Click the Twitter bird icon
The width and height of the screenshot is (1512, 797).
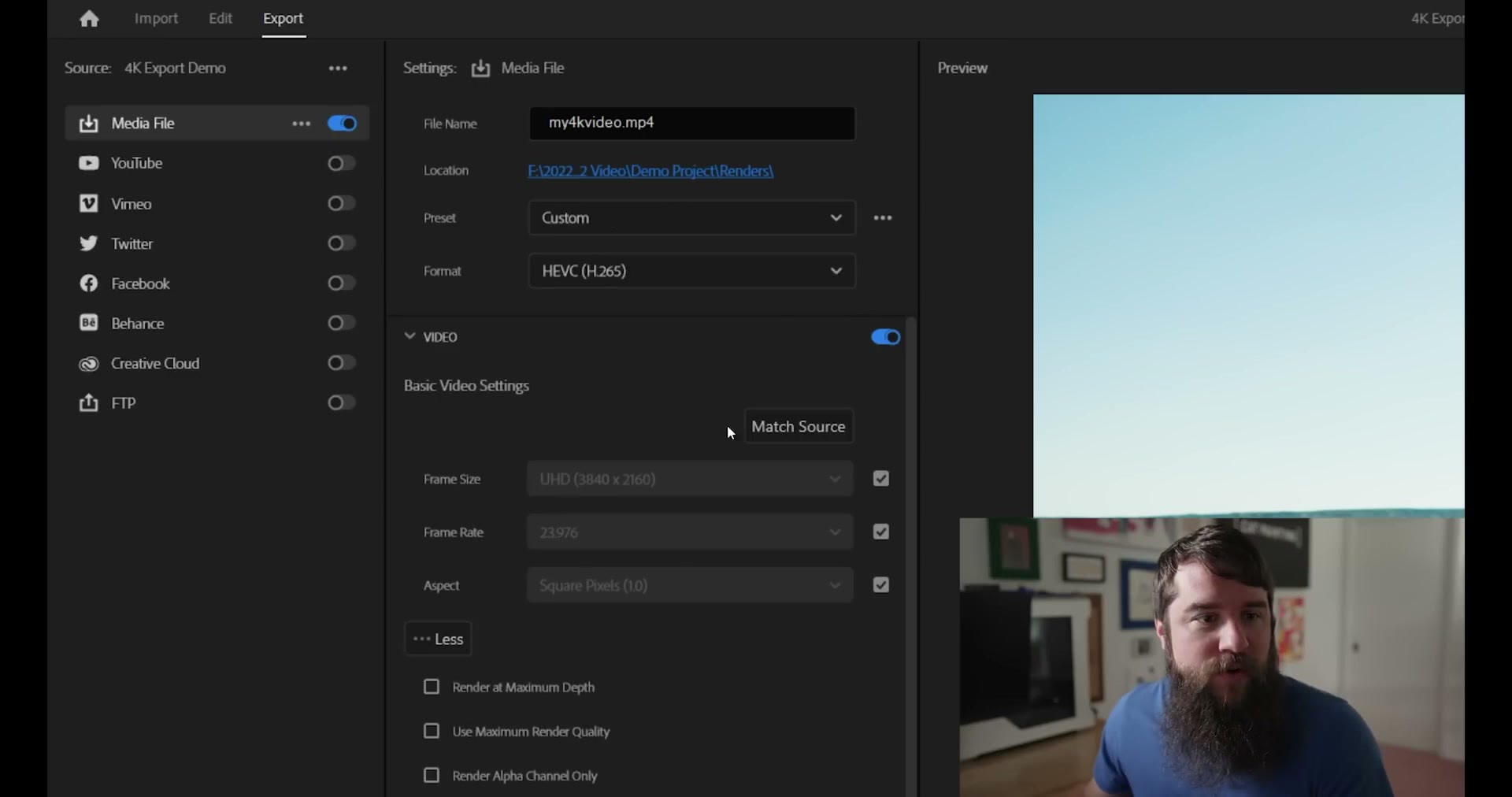coord(89,243)
